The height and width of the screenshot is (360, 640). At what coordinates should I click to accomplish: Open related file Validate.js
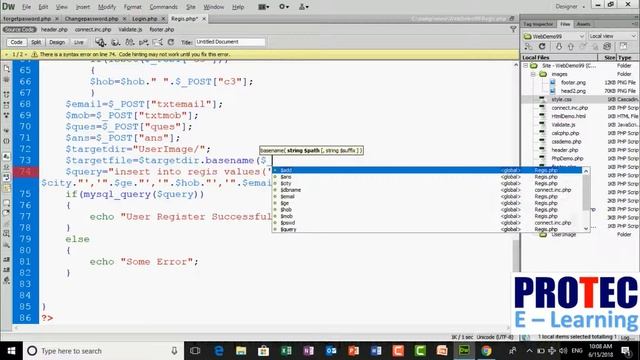tap(130, 29)
